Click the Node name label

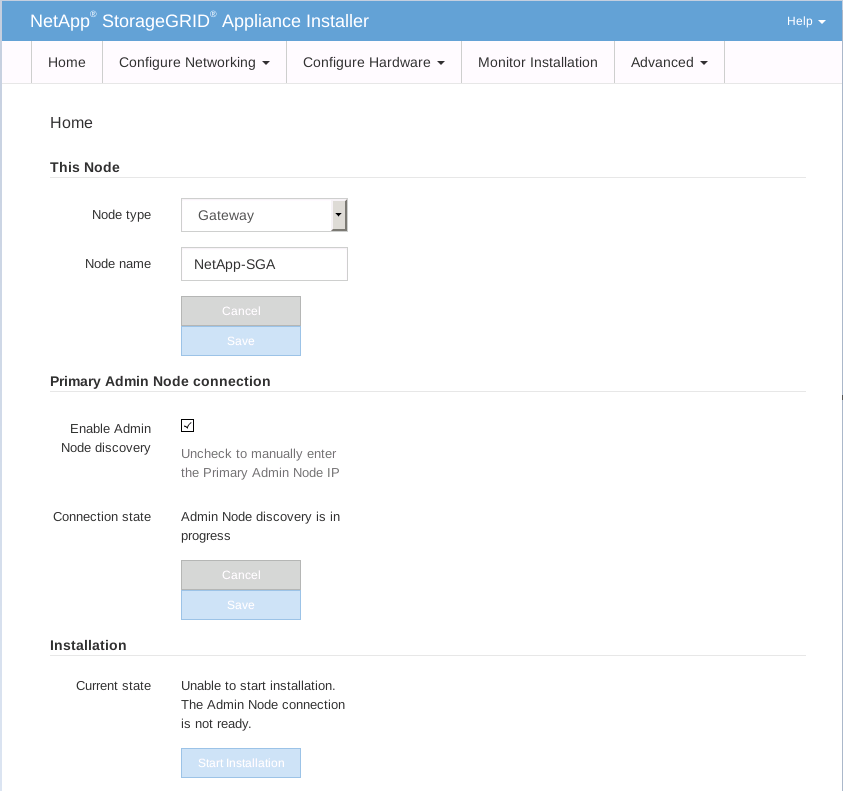[118, 264]
